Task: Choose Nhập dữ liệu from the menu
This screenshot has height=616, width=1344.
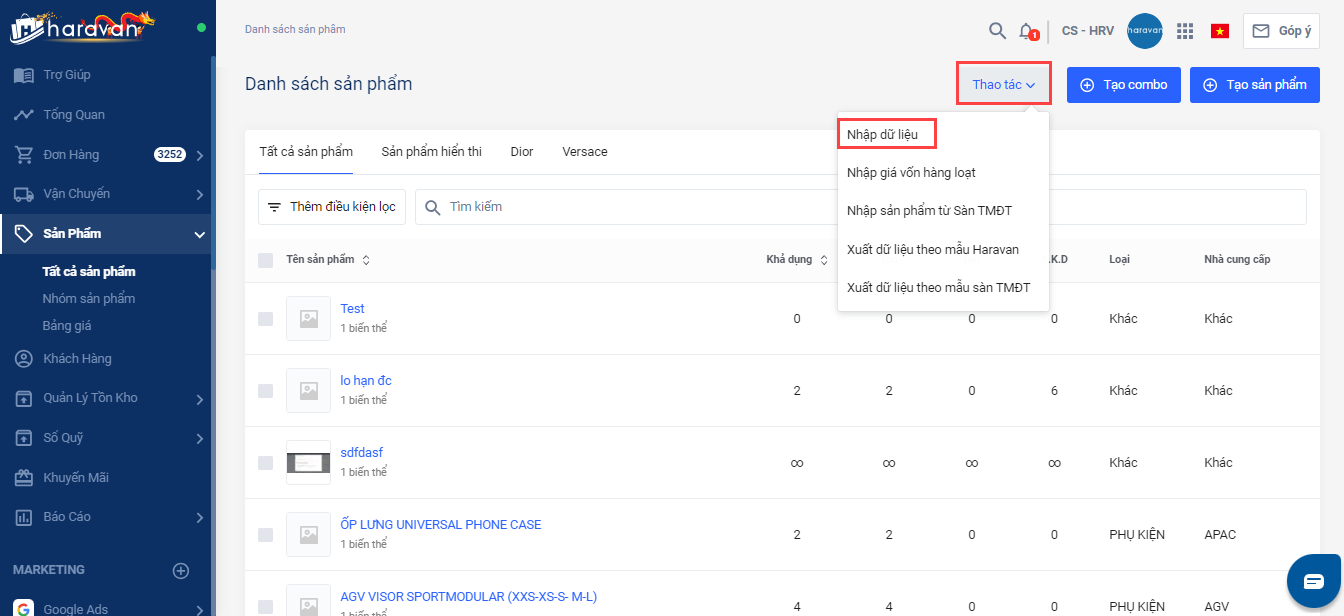Action: point(883,134)
